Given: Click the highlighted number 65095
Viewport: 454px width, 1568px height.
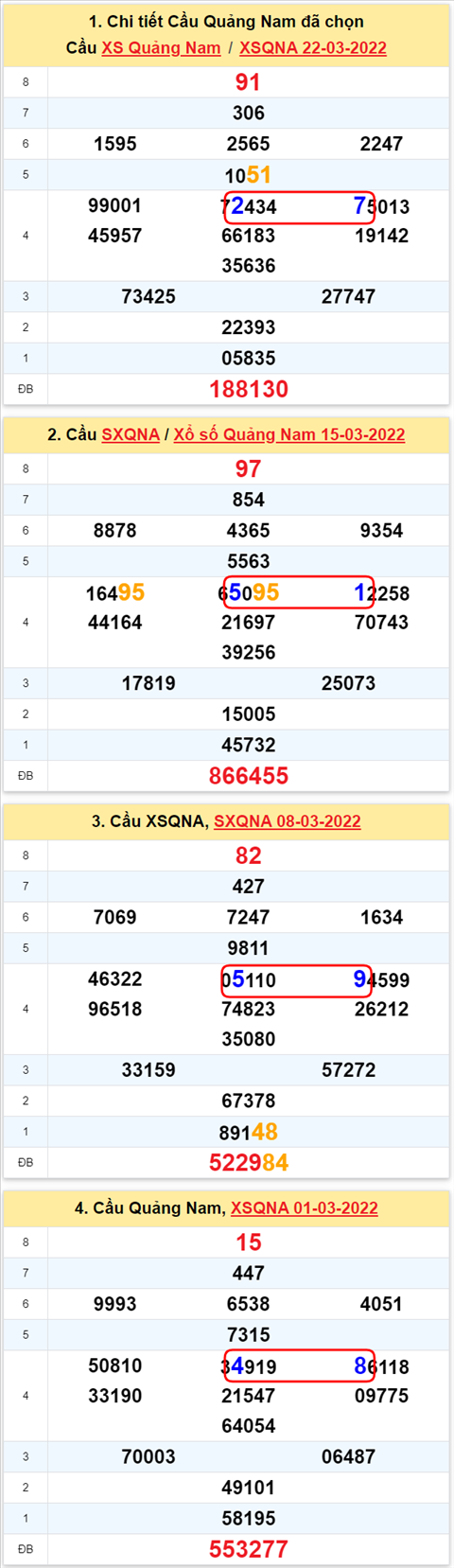Looking at the screenshot, I should (x=249, y=593).
